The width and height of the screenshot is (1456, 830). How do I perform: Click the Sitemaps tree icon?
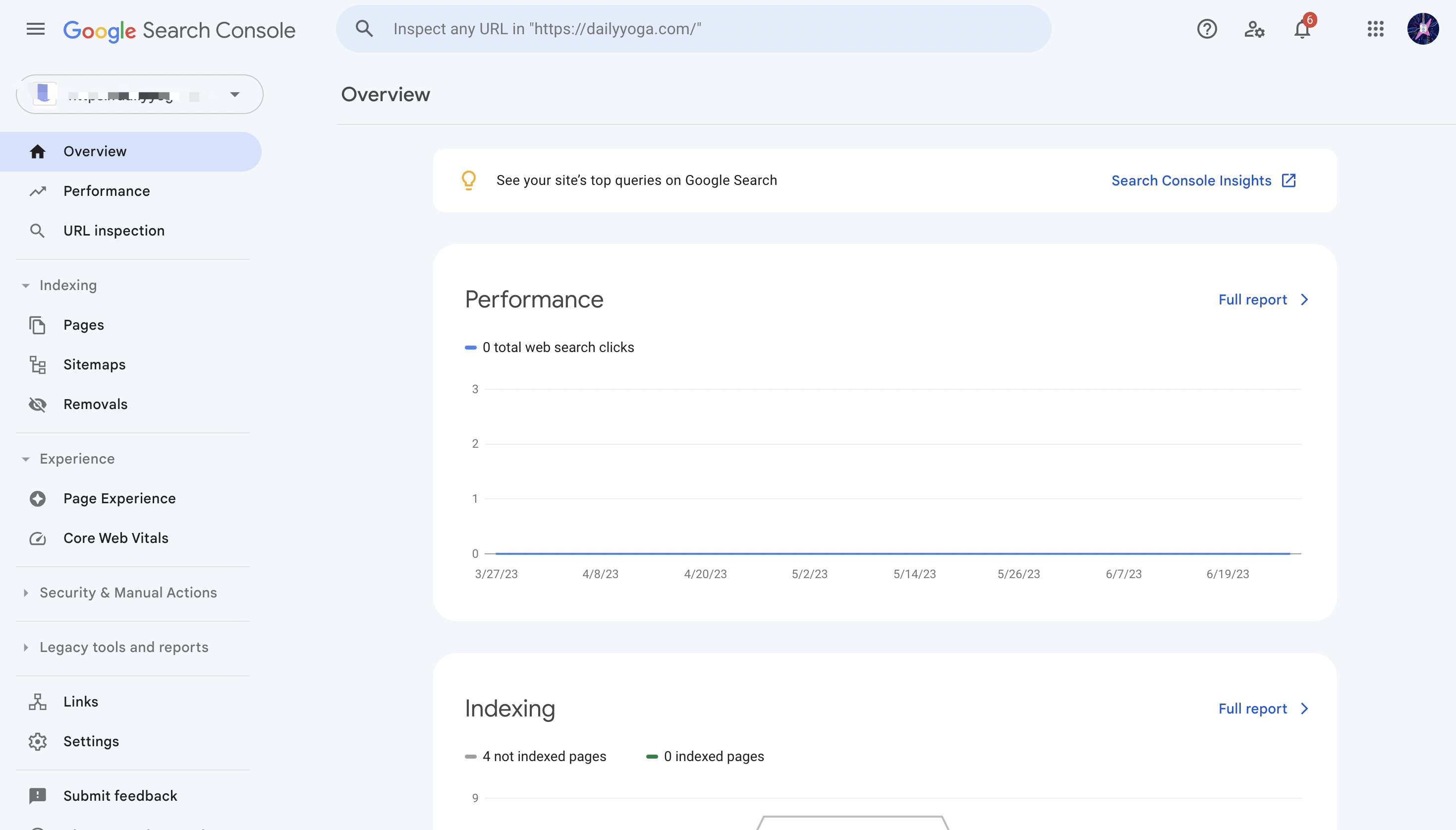pos(38,365)
